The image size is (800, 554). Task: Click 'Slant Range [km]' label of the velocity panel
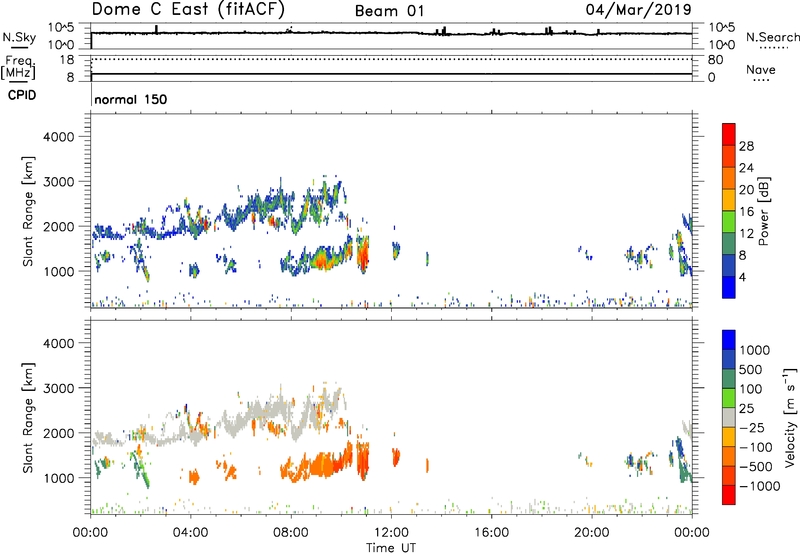tap(28, 418)
